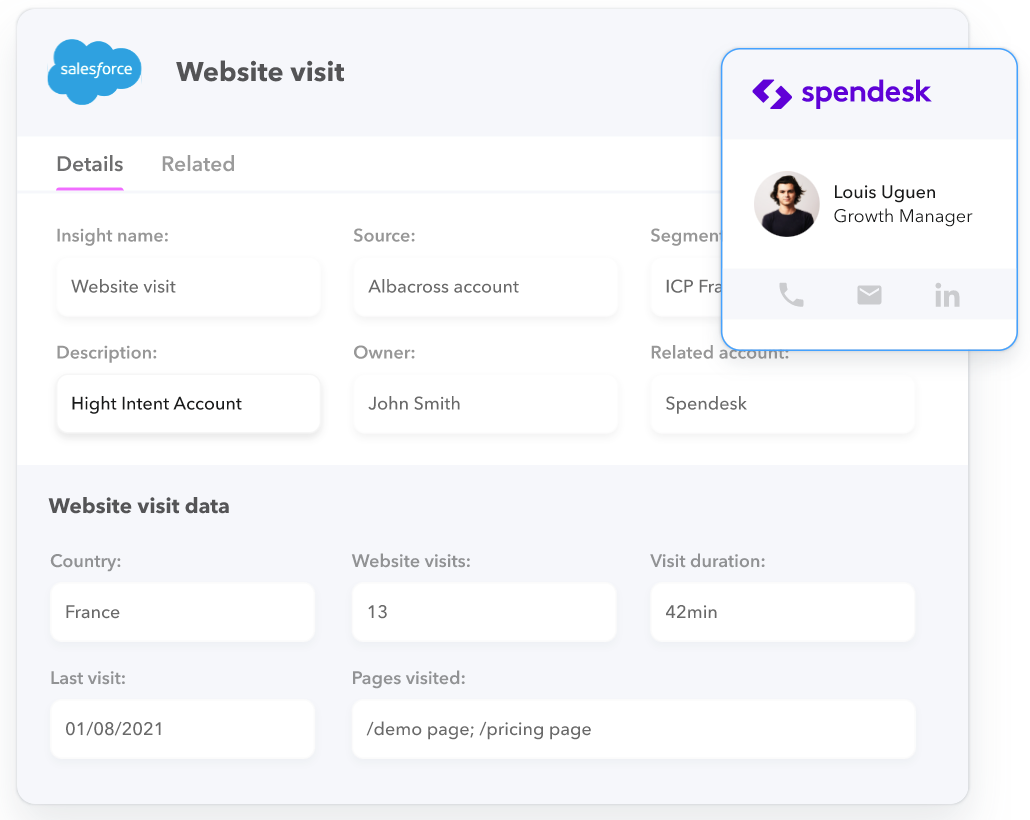
Task: Click the Spendesk logo on contact card
Action: pos(841,93)
